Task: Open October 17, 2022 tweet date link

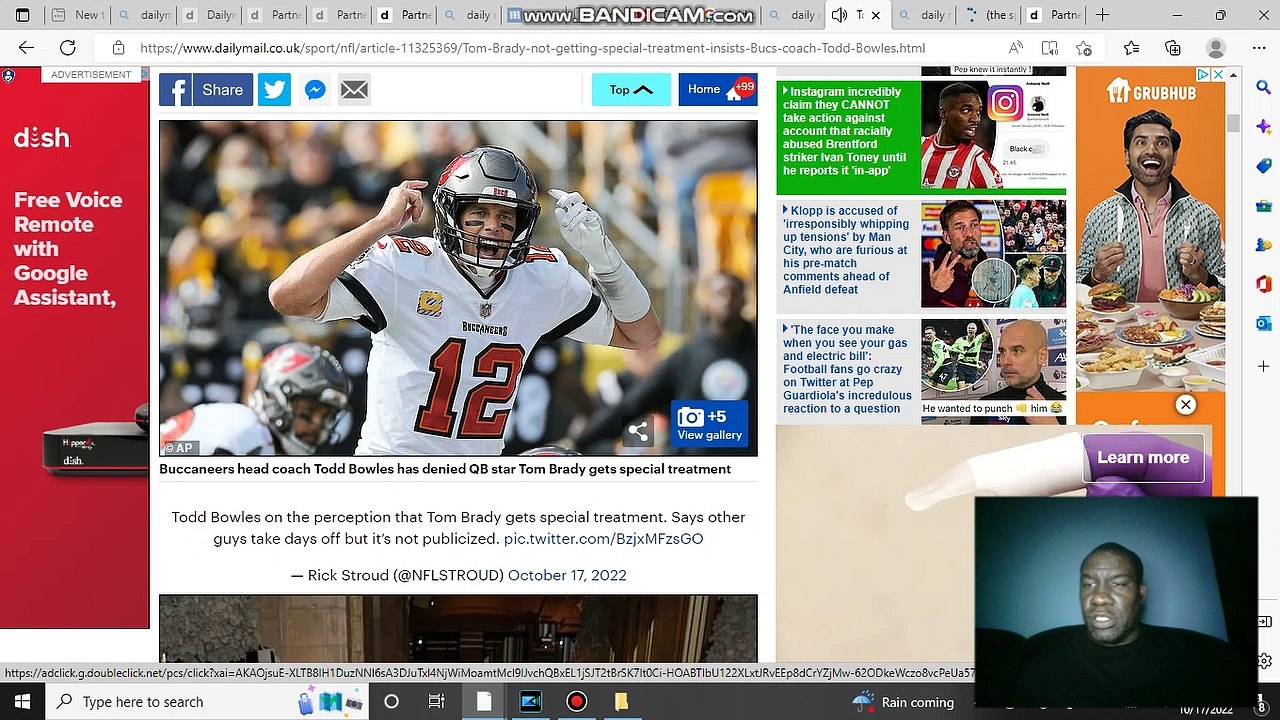Action: pos(567,575)
